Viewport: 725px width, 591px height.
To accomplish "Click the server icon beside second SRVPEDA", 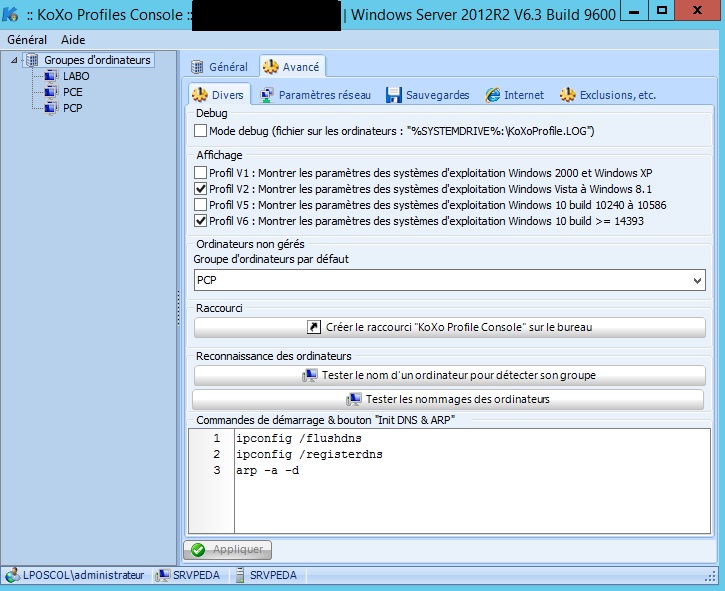I will click(x=240, y=575).
